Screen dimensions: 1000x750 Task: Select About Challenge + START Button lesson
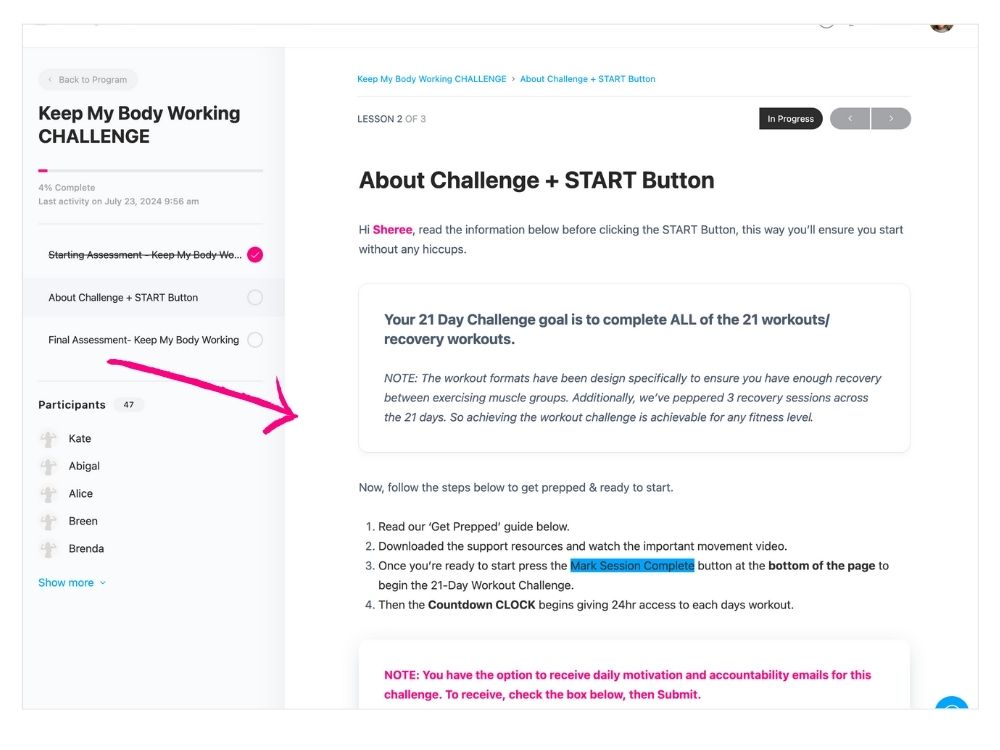[123, 297]
